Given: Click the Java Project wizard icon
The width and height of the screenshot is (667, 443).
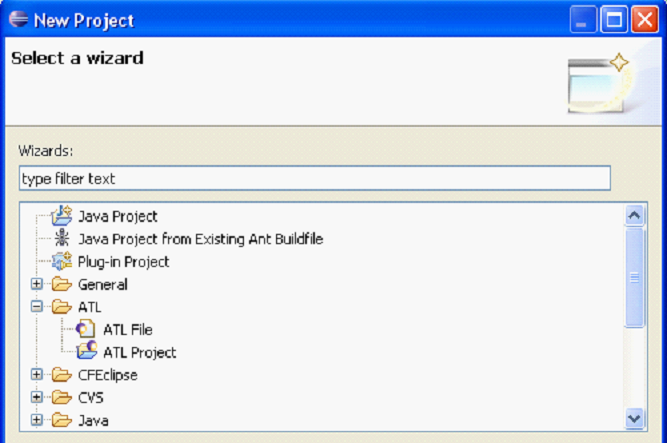Looking at the screenshot, I should point(62,215).
